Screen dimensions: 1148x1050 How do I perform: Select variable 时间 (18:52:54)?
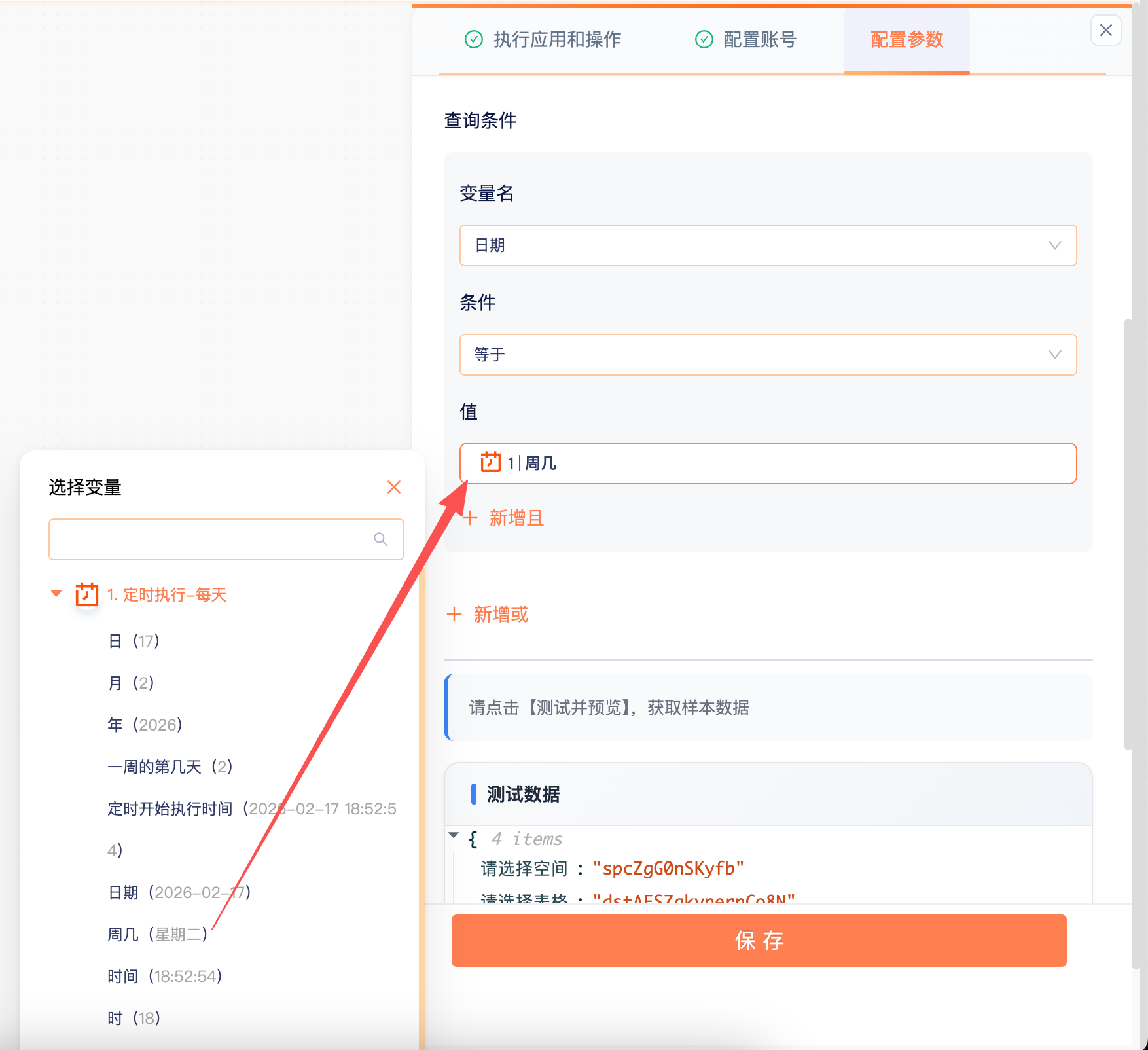pyautogui.click(x=165, y=976)
